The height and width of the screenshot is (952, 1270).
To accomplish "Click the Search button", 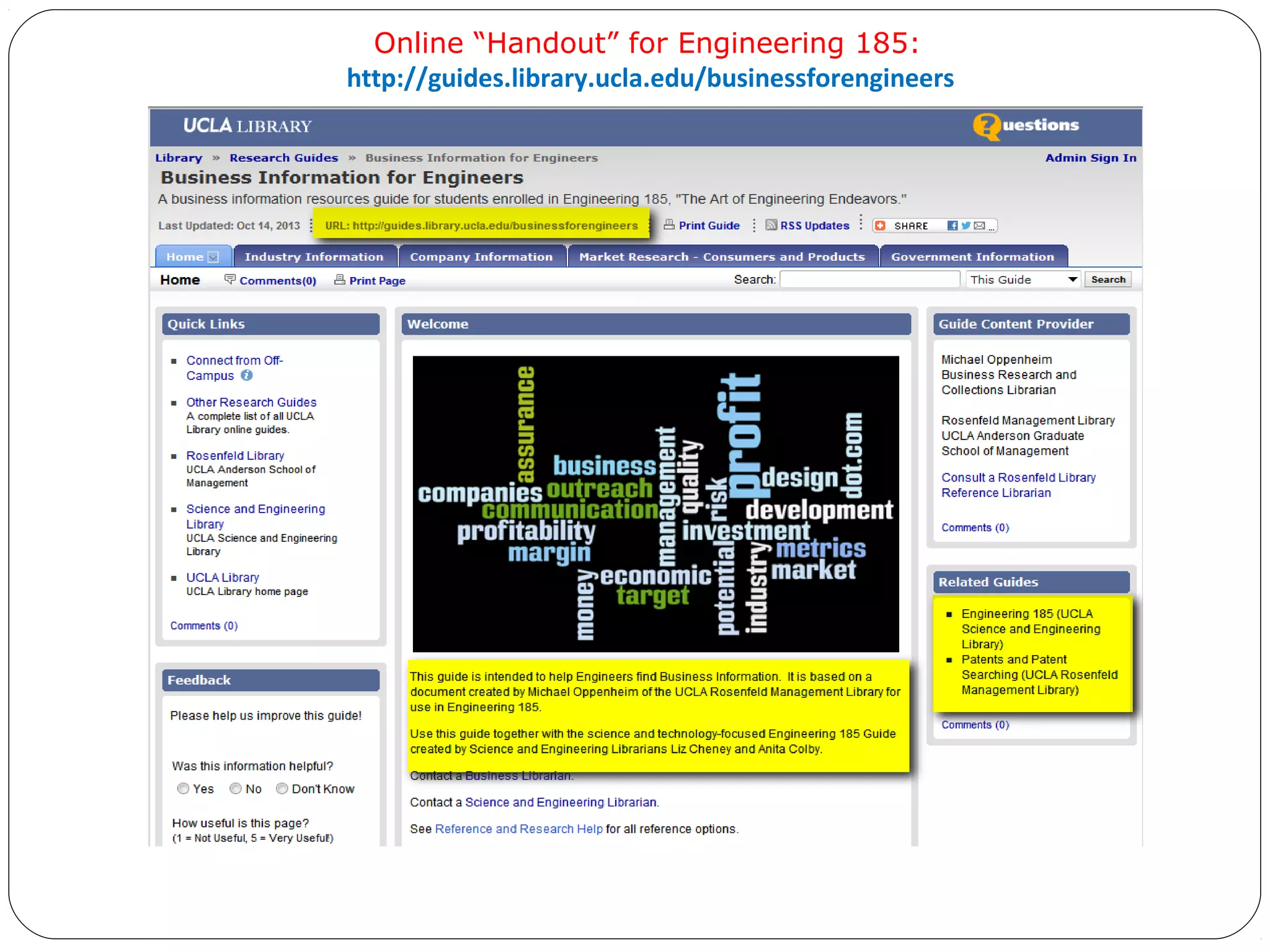I will 1108,280.
